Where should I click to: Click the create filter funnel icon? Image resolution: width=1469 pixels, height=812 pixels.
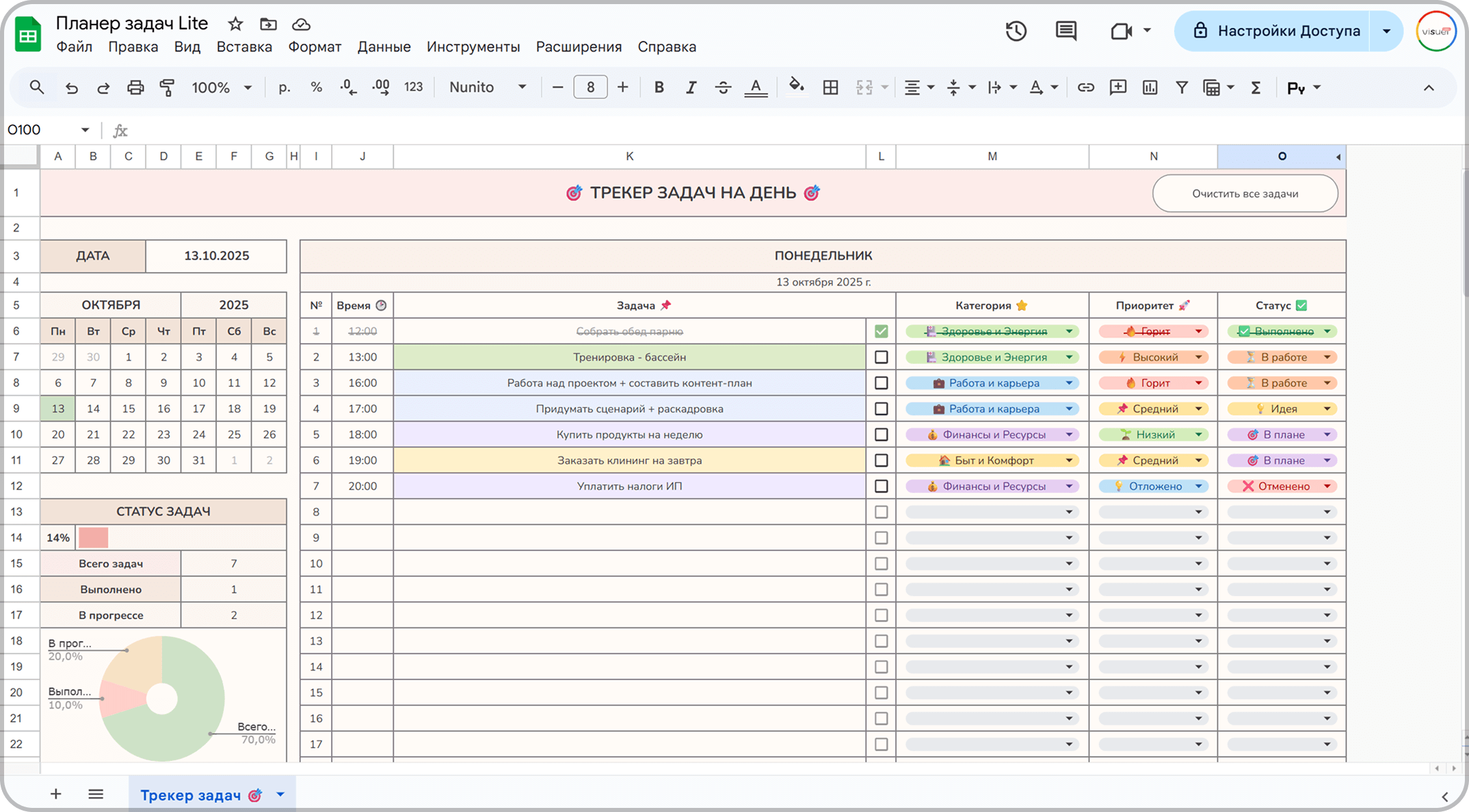[x=1181, y=87]
